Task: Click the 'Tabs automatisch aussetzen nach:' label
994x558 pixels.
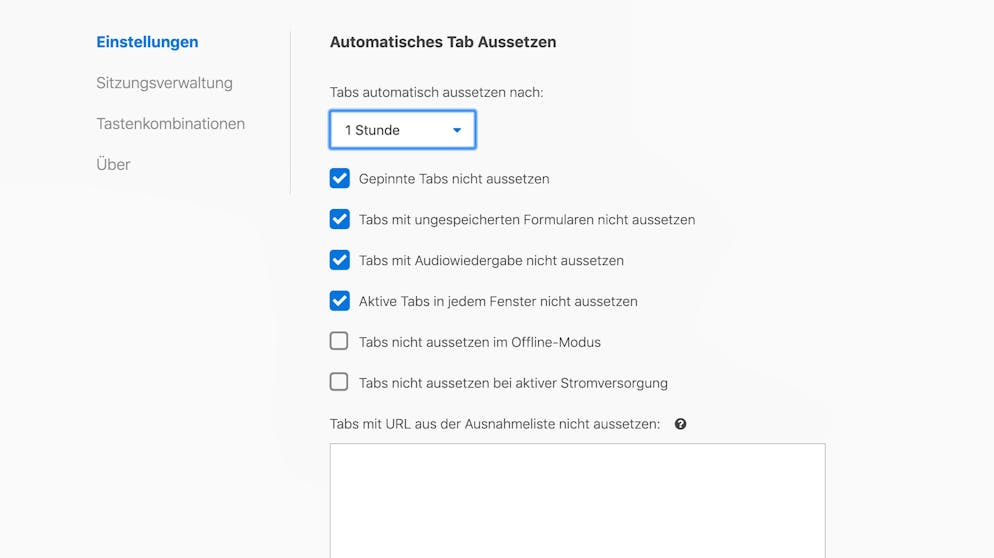Action: click(436, 93)
